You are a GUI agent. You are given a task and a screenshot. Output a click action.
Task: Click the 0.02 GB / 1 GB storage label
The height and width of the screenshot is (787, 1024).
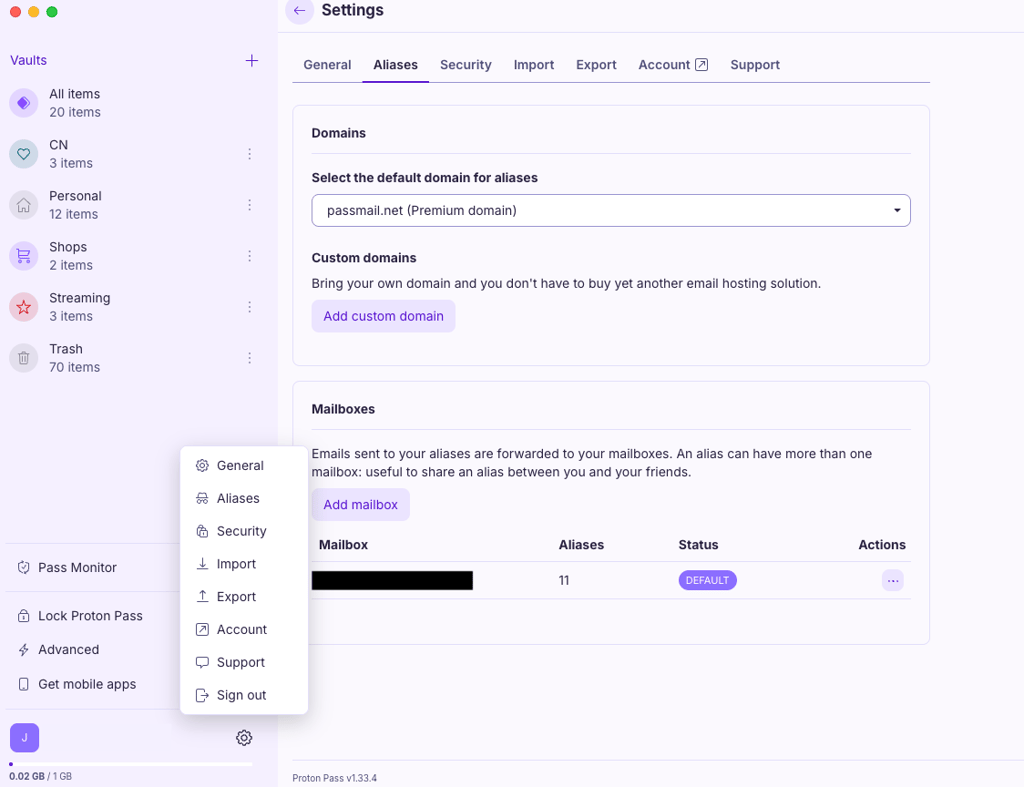coord(40,776)
